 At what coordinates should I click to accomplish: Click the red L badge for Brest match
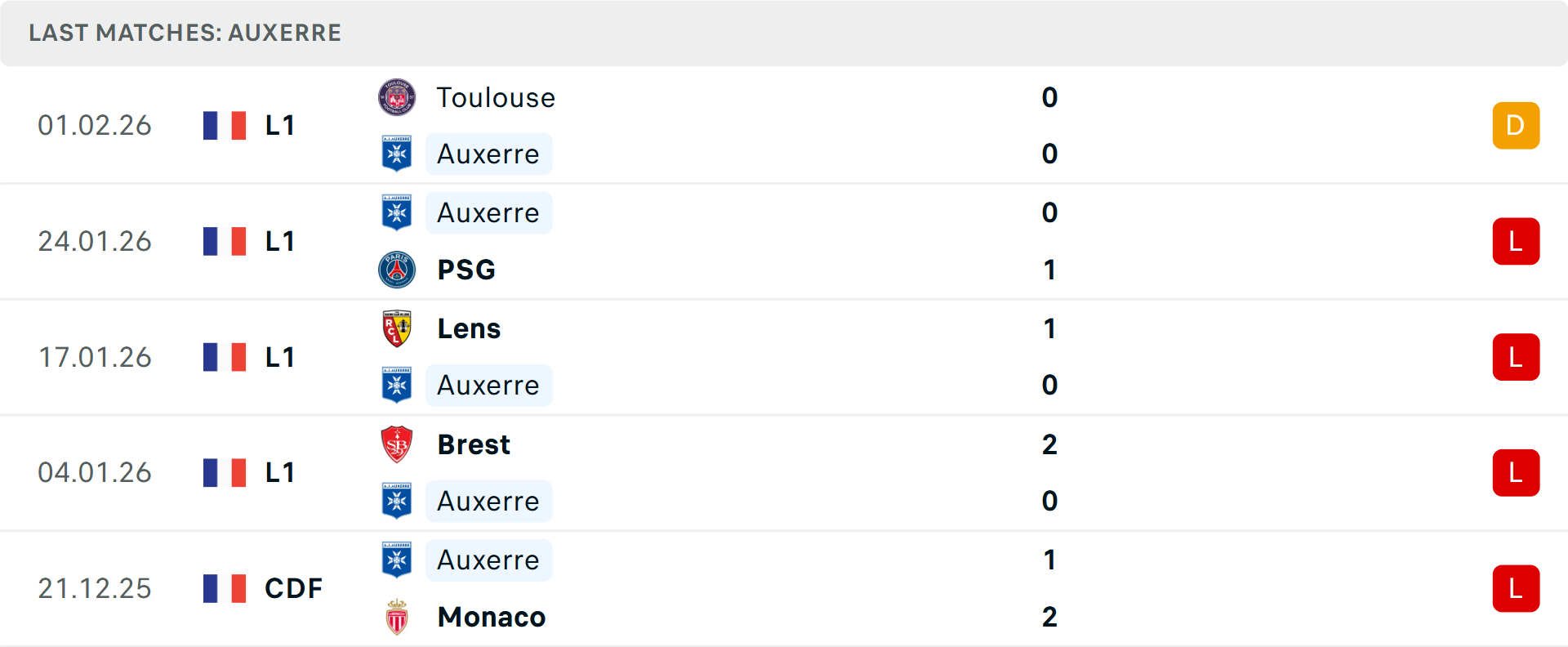(x=1516, y=473)
